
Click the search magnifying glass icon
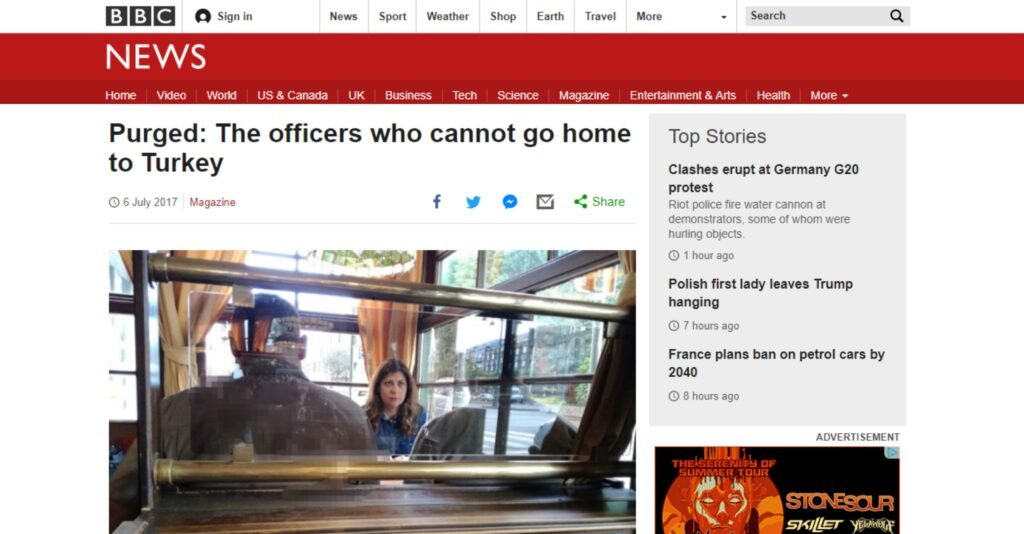coord(897,16)
